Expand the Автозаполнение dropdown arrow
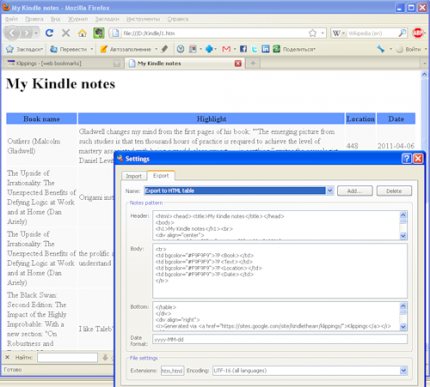 point(156,49)
